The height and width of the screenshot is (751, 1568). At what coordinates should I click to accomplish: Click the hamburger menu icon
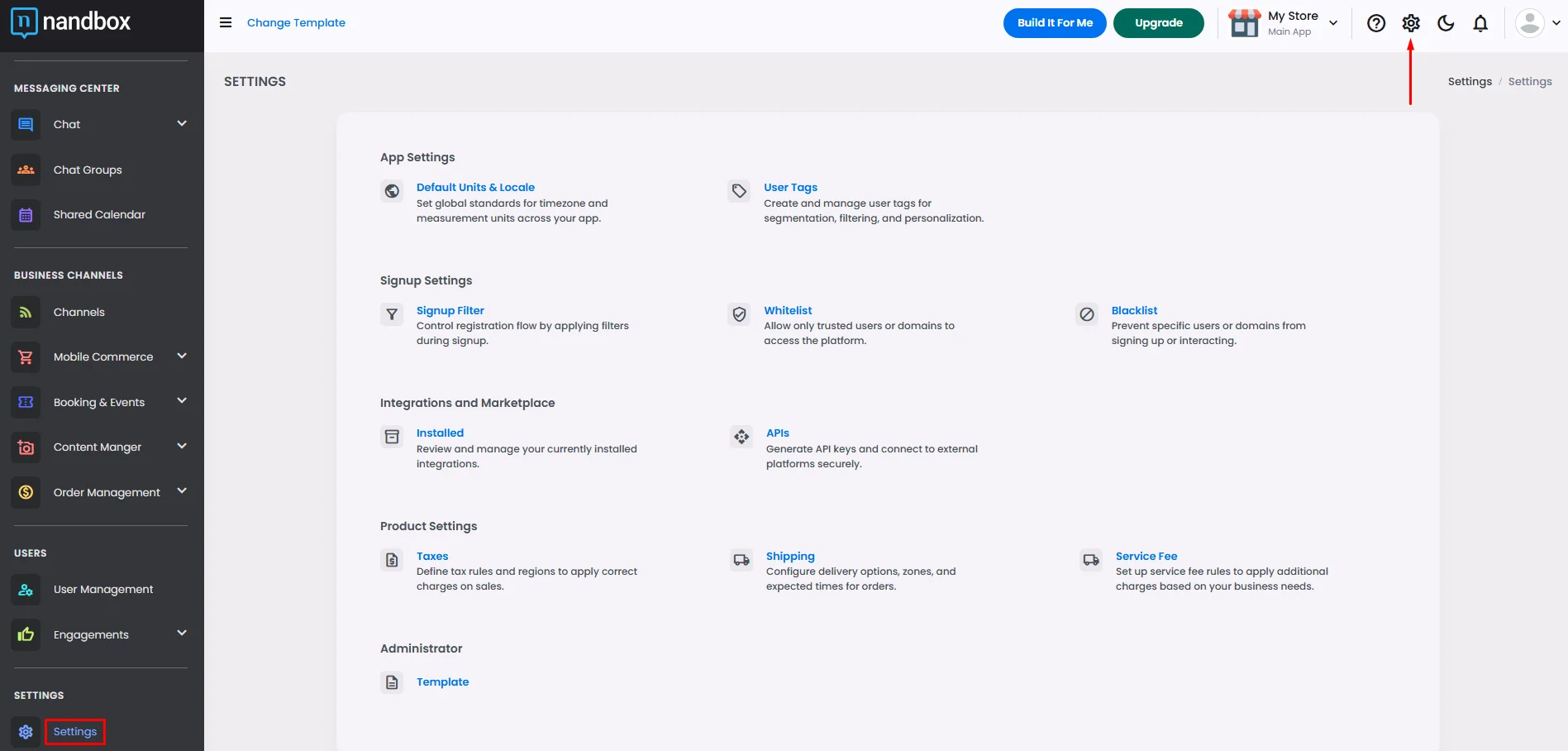225,22
